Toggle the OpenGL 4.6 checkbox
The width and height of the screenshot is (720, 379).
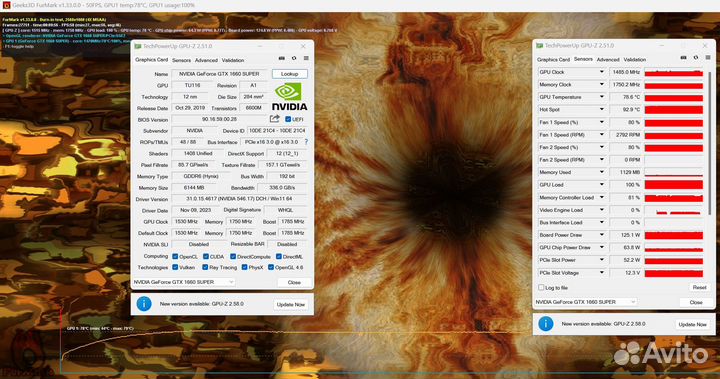271,267
